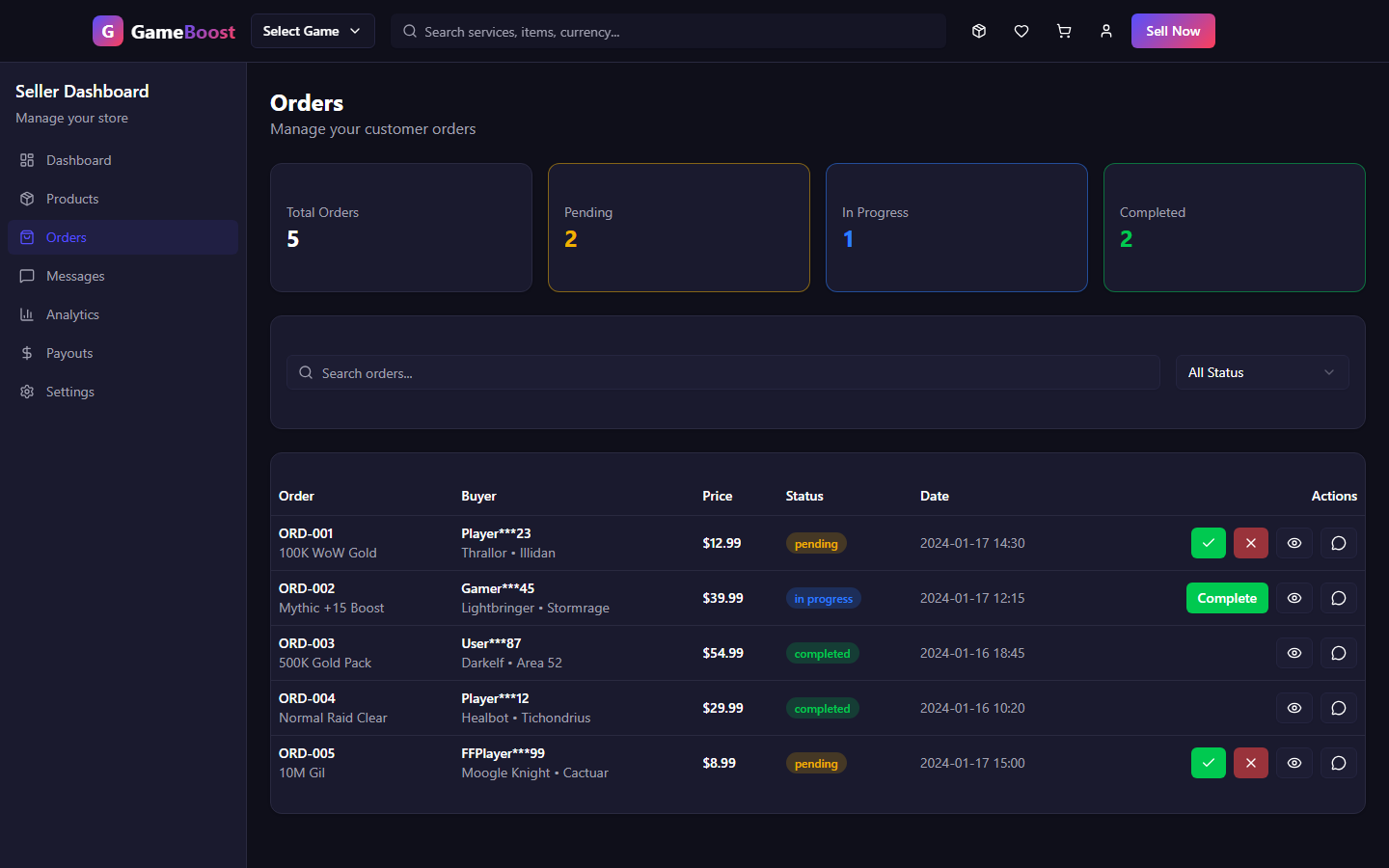Viewport: 1389px width, 868px height.
Task: Accept order ORD-005 with green checkmark
Action: click(1209, 763)
